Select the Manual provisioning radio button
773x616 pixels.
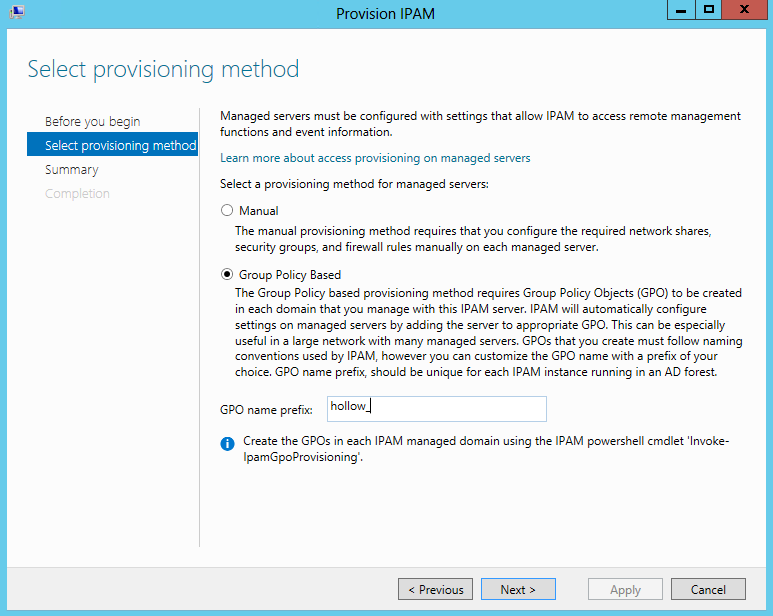pyautogui.click(x=227, y=211)
